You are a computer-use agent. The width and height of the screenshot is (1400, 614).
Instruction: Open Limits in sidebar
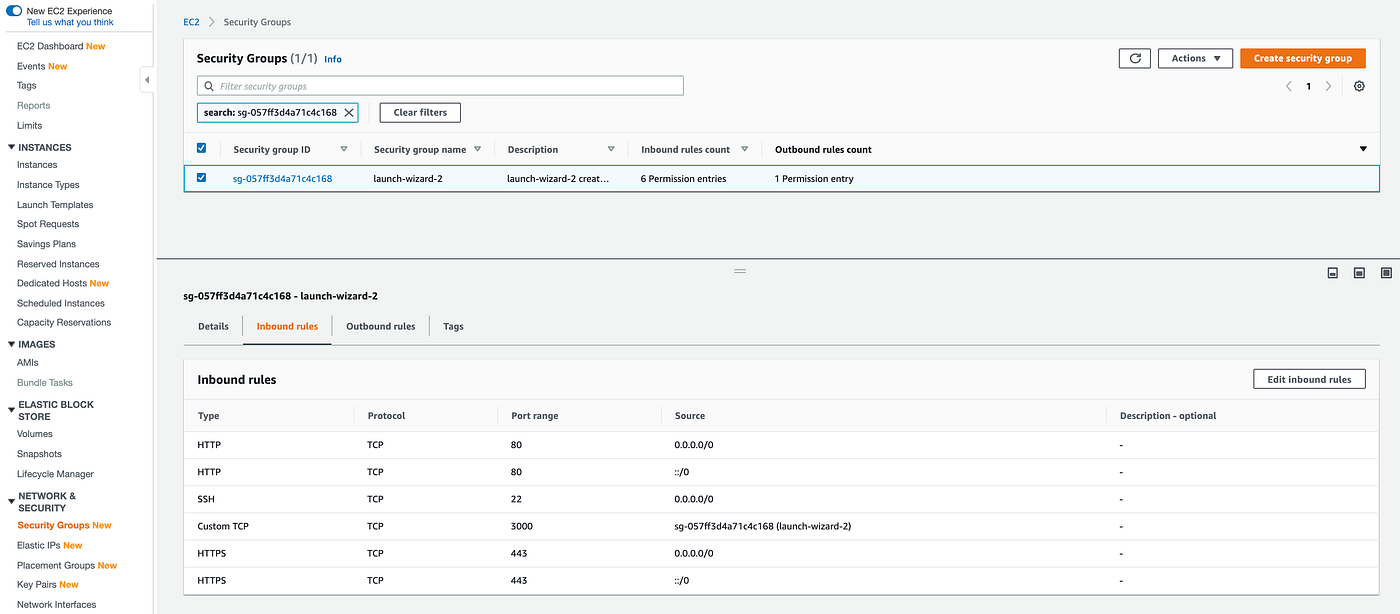click(30, 125)
